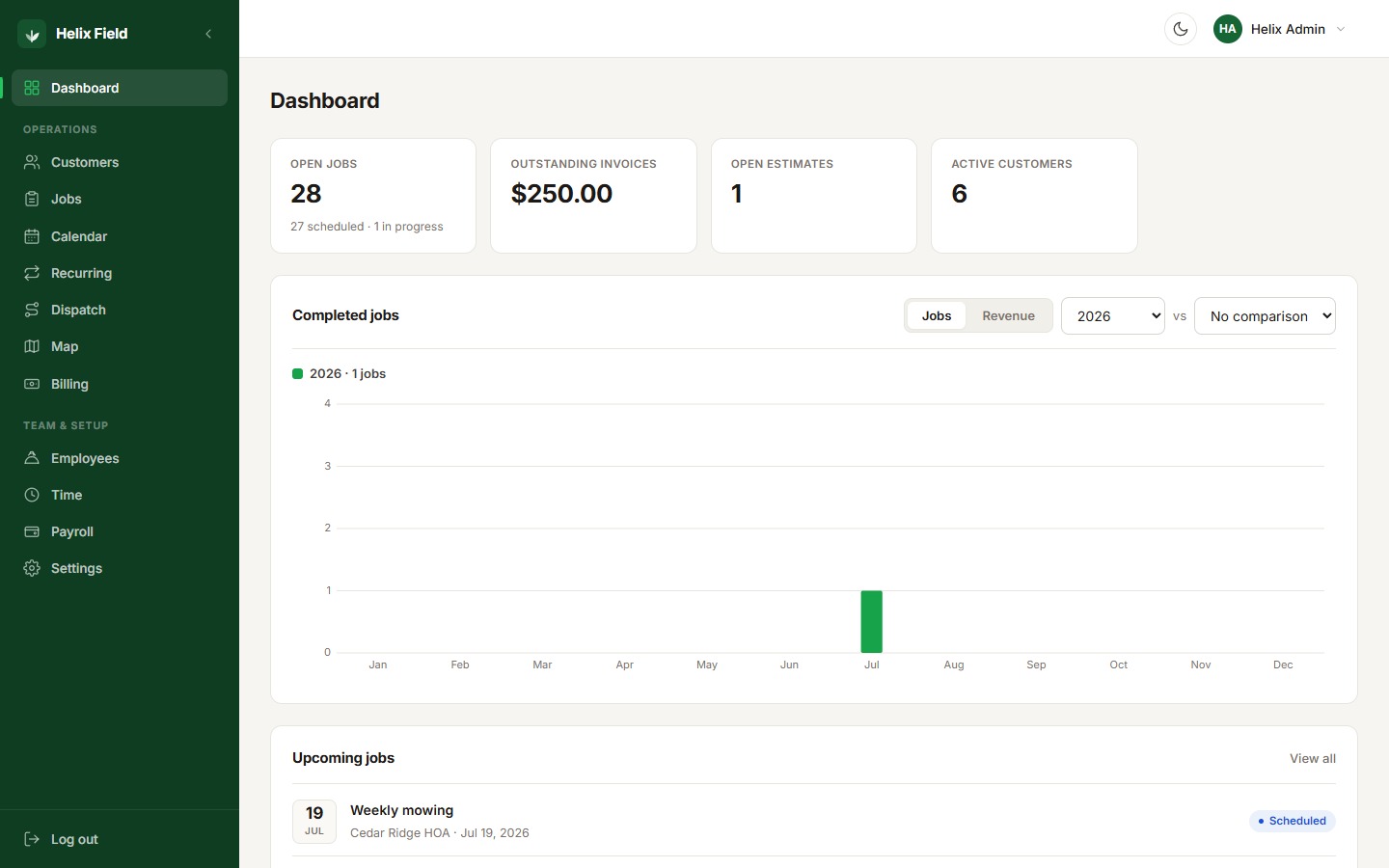Open the Weekly mowing job title
Screen dimensions: 1389x868
[401, 810]
